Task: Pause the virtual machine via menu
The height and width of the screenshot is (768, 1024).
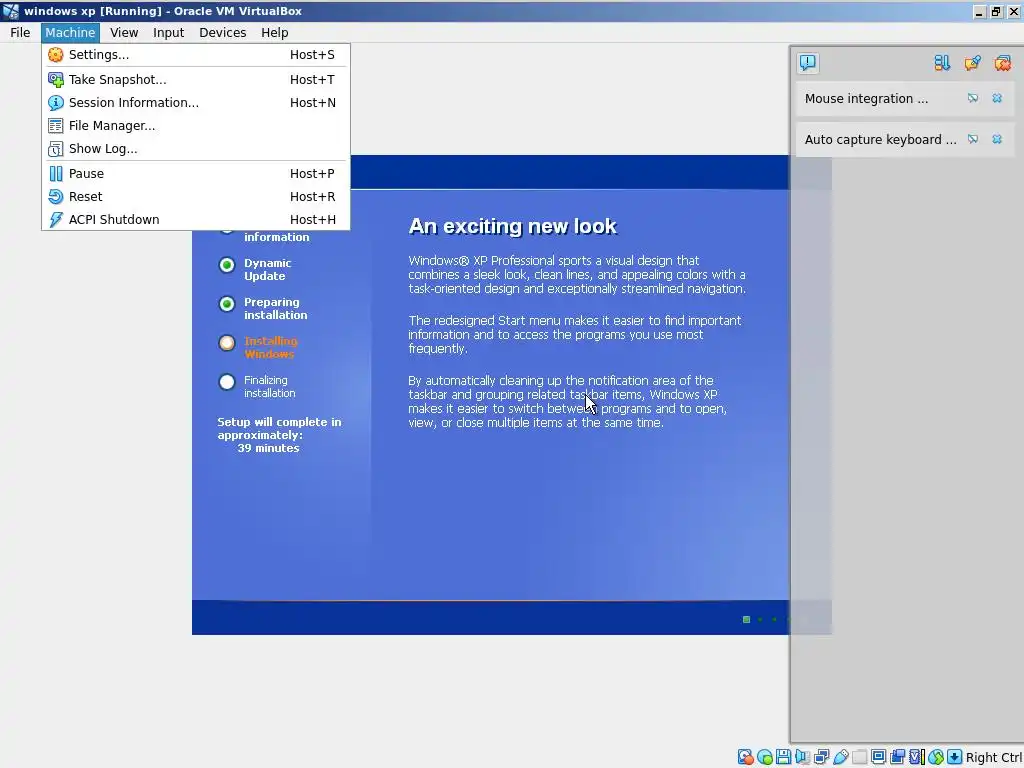Action: coord(195,174)
